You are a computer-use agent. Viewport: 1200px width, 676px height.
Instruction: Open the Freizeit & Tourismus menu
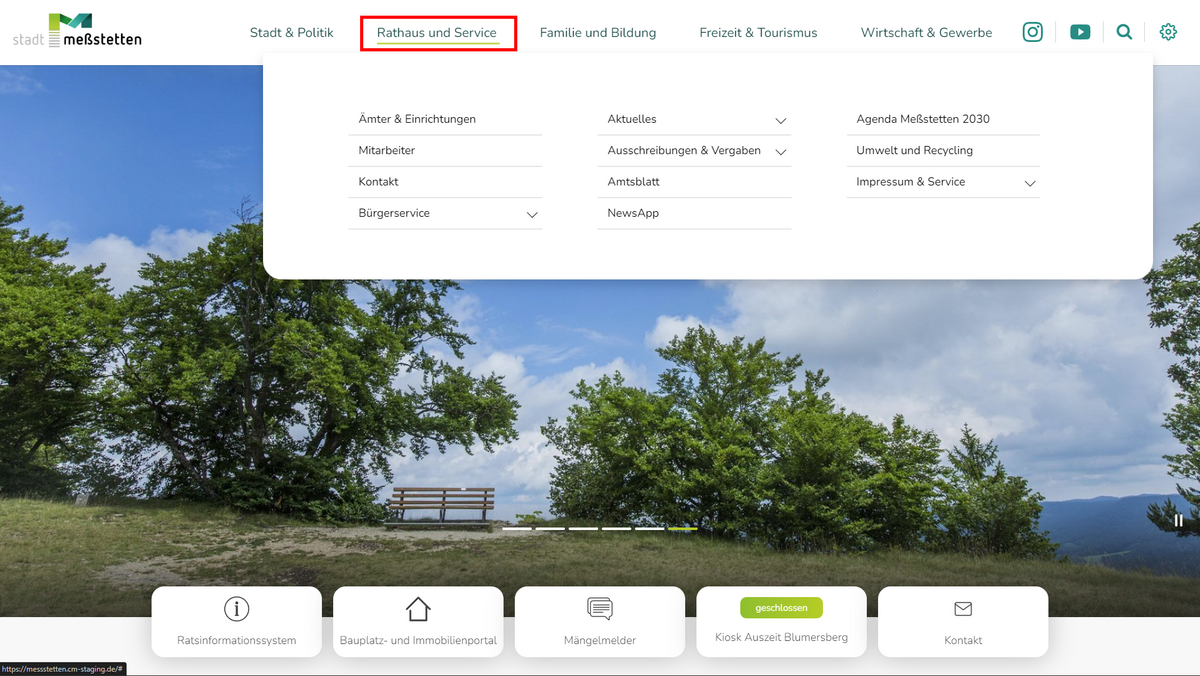758,33
